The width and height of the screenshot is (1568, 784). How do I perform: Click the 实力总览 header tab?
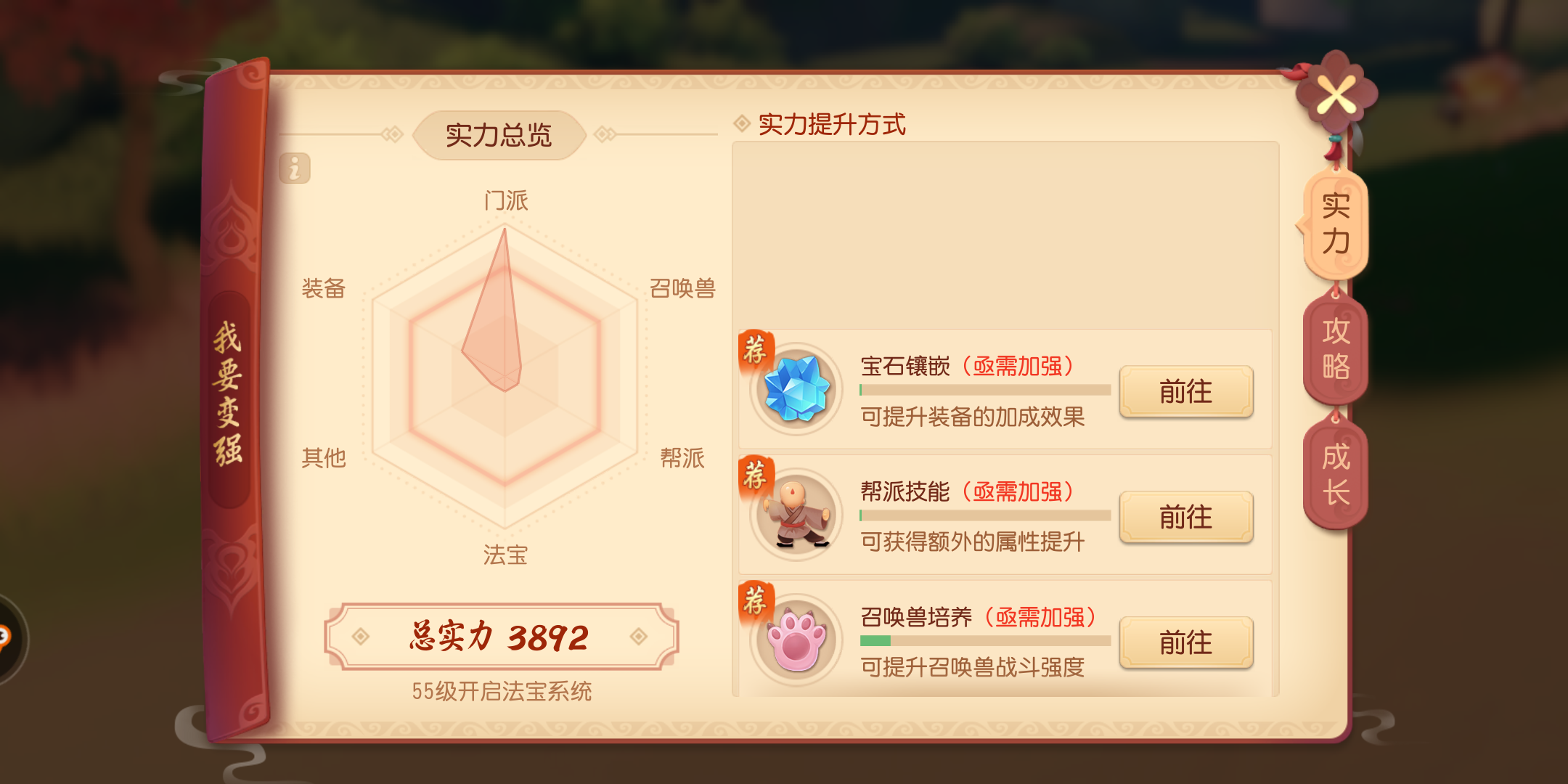tap(499, 135)
